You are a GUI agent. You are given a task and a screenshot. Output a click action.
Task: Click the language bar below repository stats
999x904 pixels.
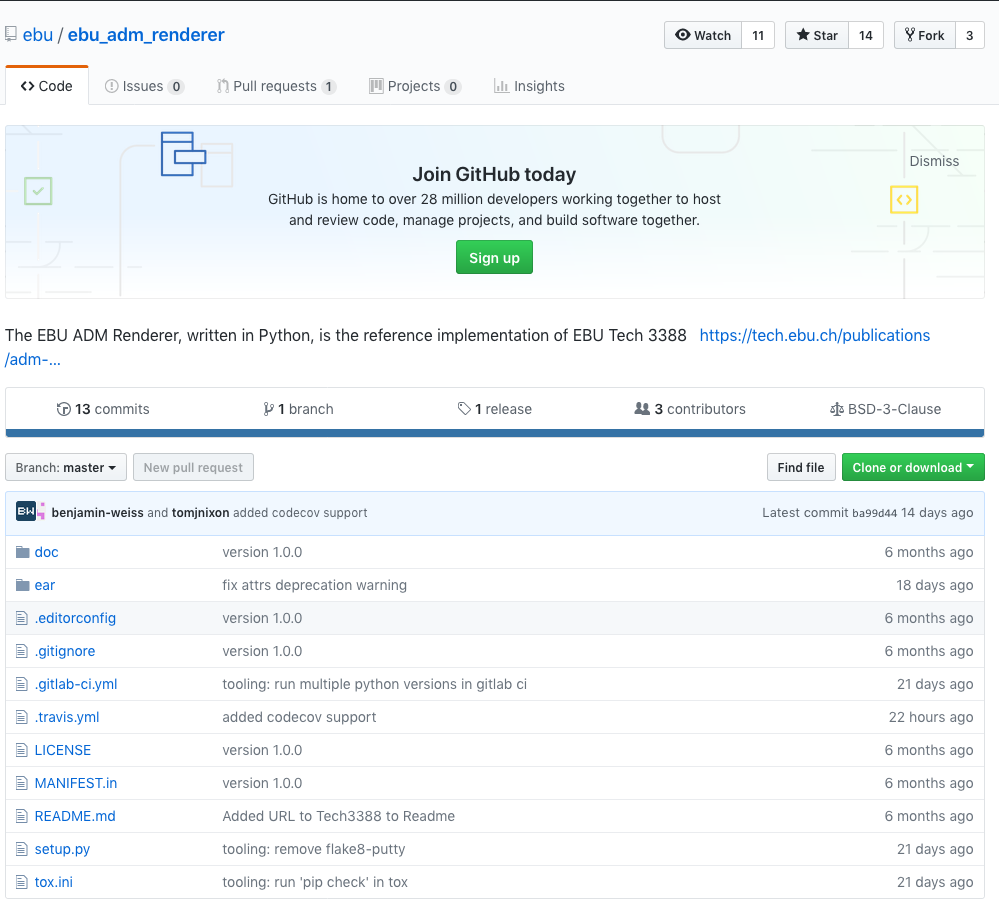495,433
